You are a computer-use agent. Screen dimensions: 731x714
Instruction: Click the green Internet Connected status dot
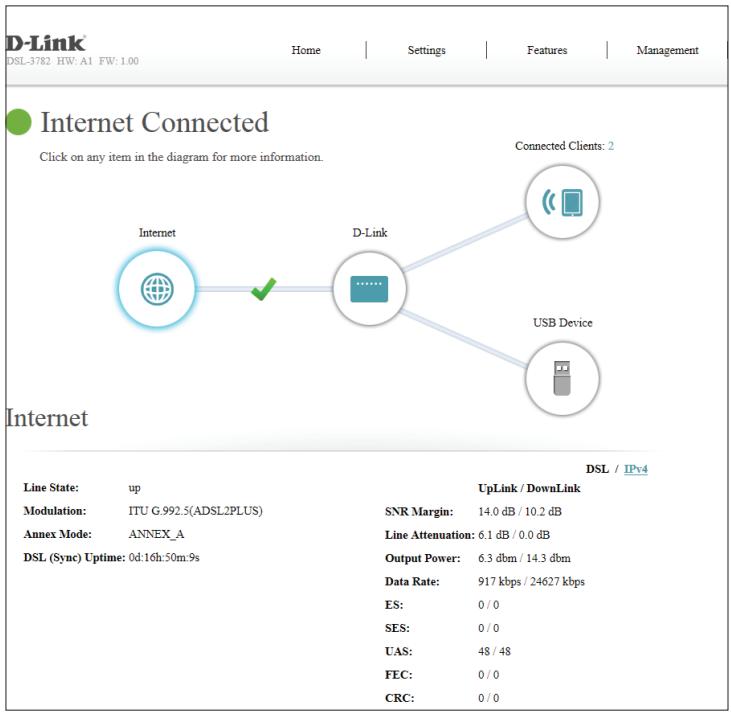point(19,122)
